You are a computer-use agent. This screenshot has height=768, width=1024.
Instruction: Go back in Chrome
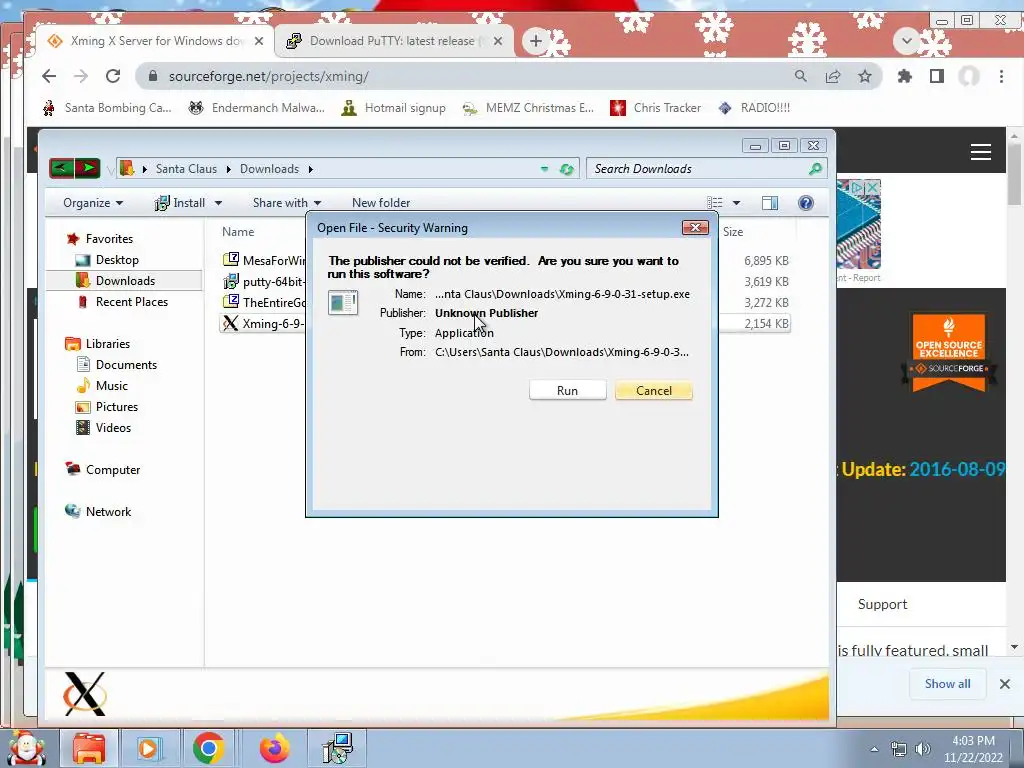pos(49,76)
